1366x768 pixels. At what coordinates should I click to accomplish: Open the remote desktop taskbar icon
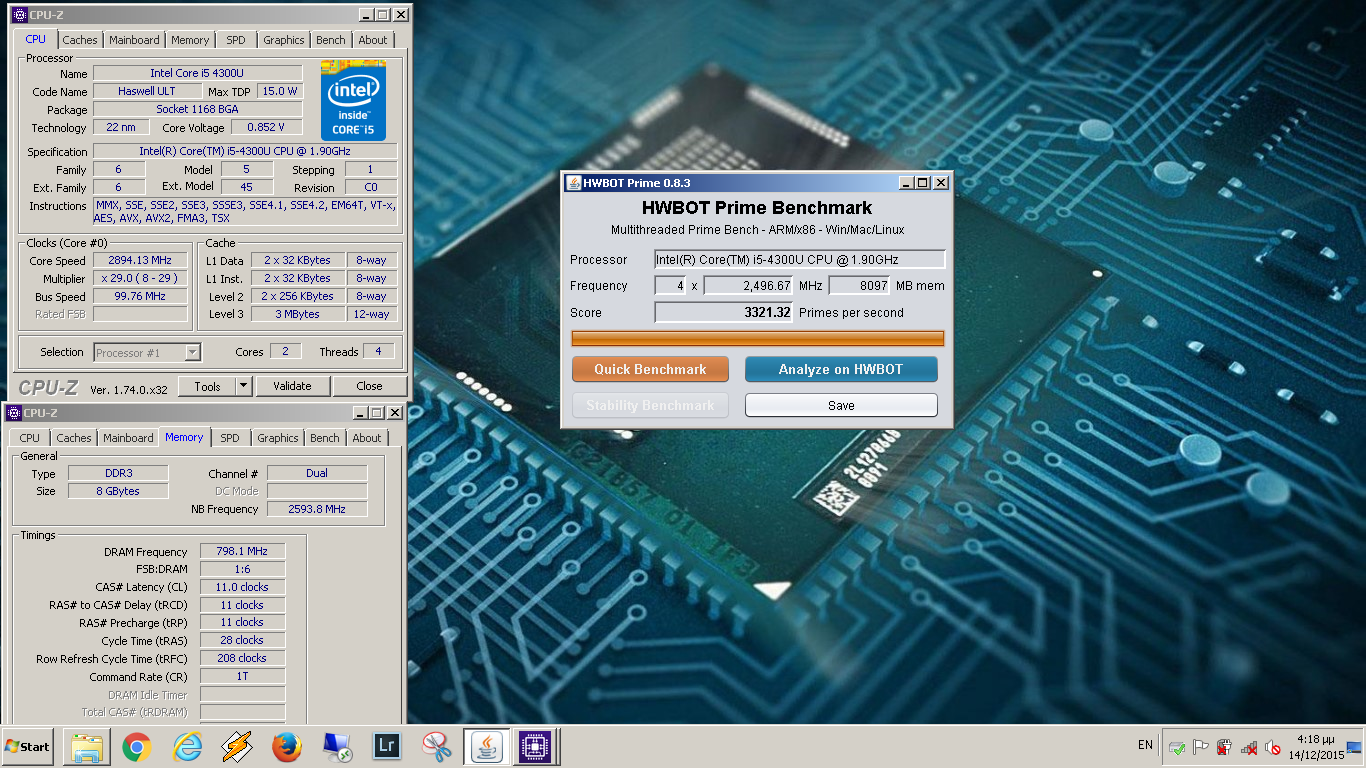point(337,747)
